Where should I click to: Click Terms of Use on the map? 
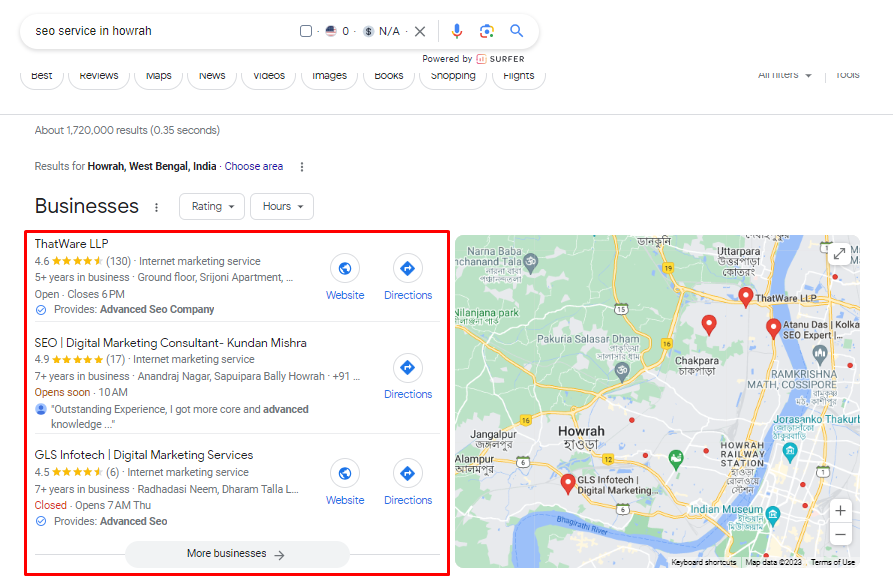833,562
